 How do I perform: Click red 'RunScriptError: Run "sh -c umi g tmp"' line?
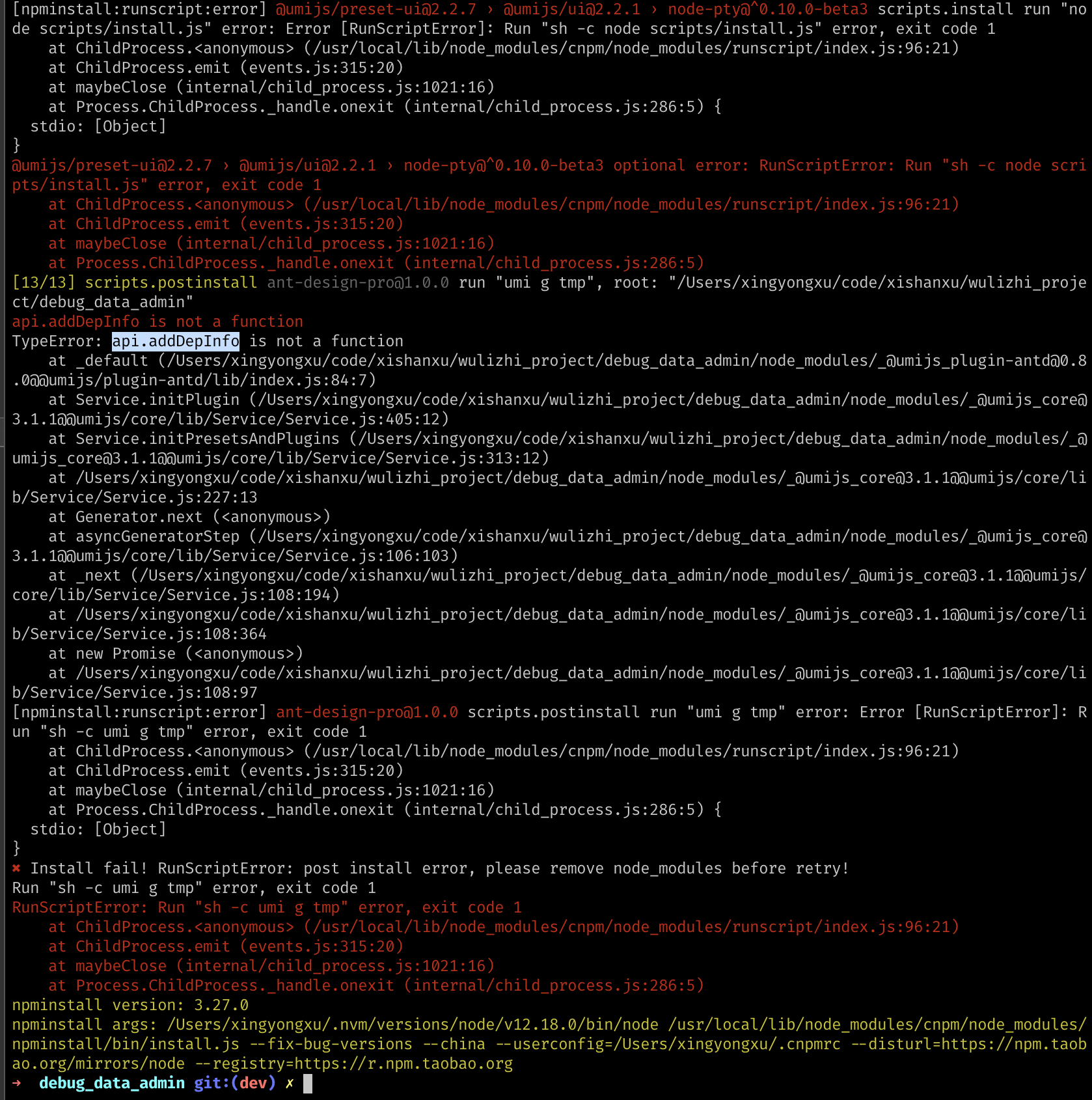coord(267,907)
